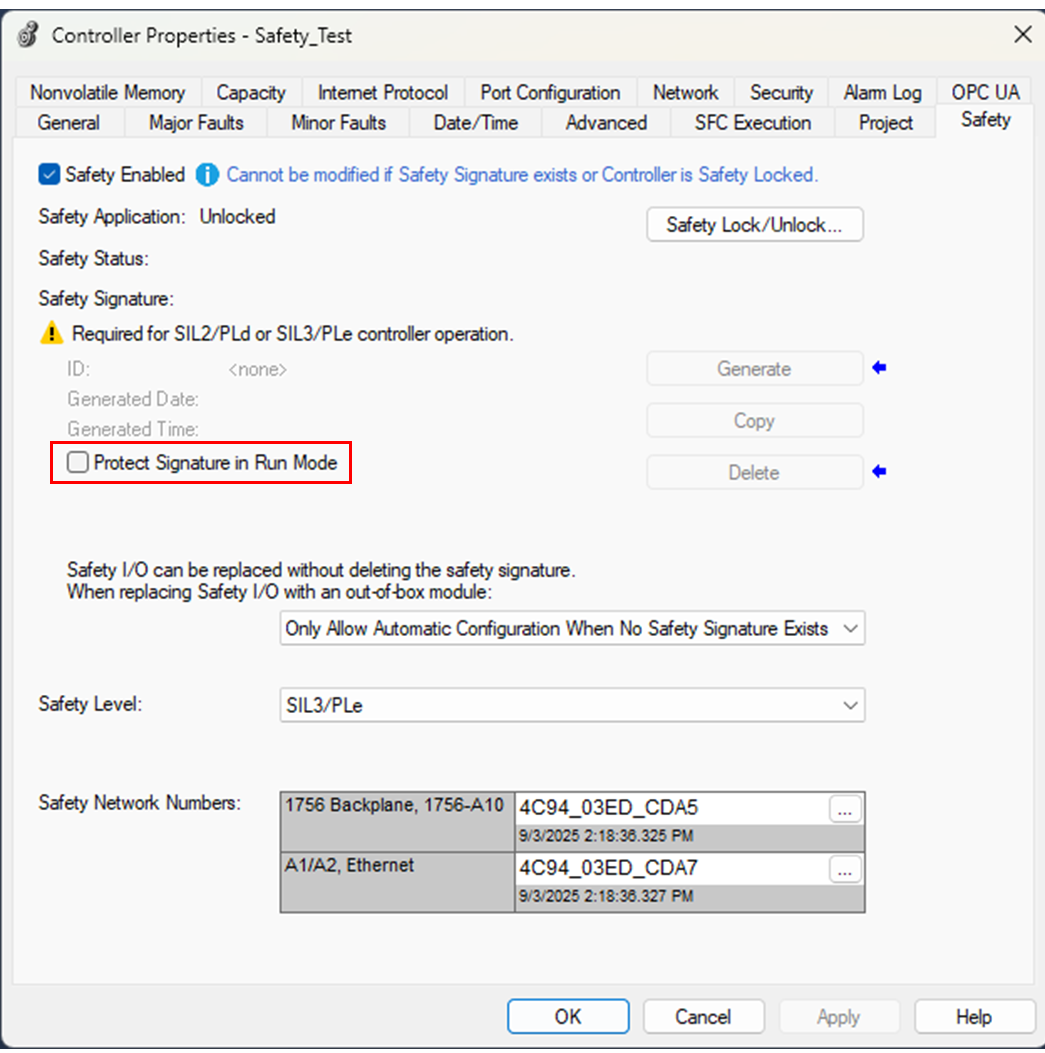Open the ellipsis button for A1/A2 Ethernet SNN

click(x=845, y=869)
